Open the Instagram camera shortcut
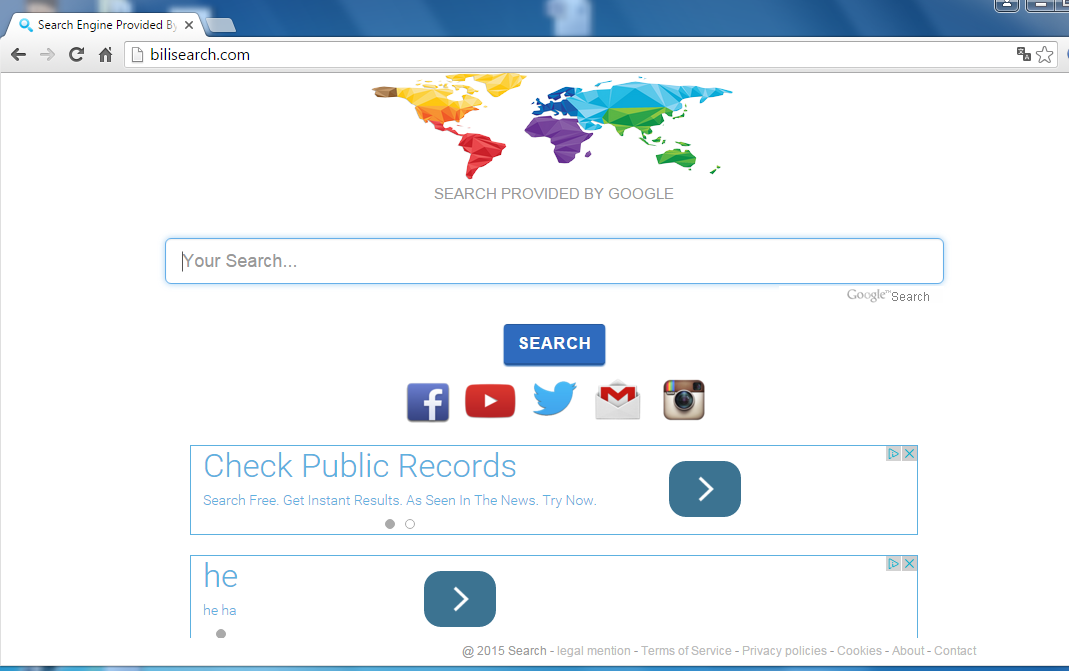Screen dimensions: 1069x671 pos(684,400)
